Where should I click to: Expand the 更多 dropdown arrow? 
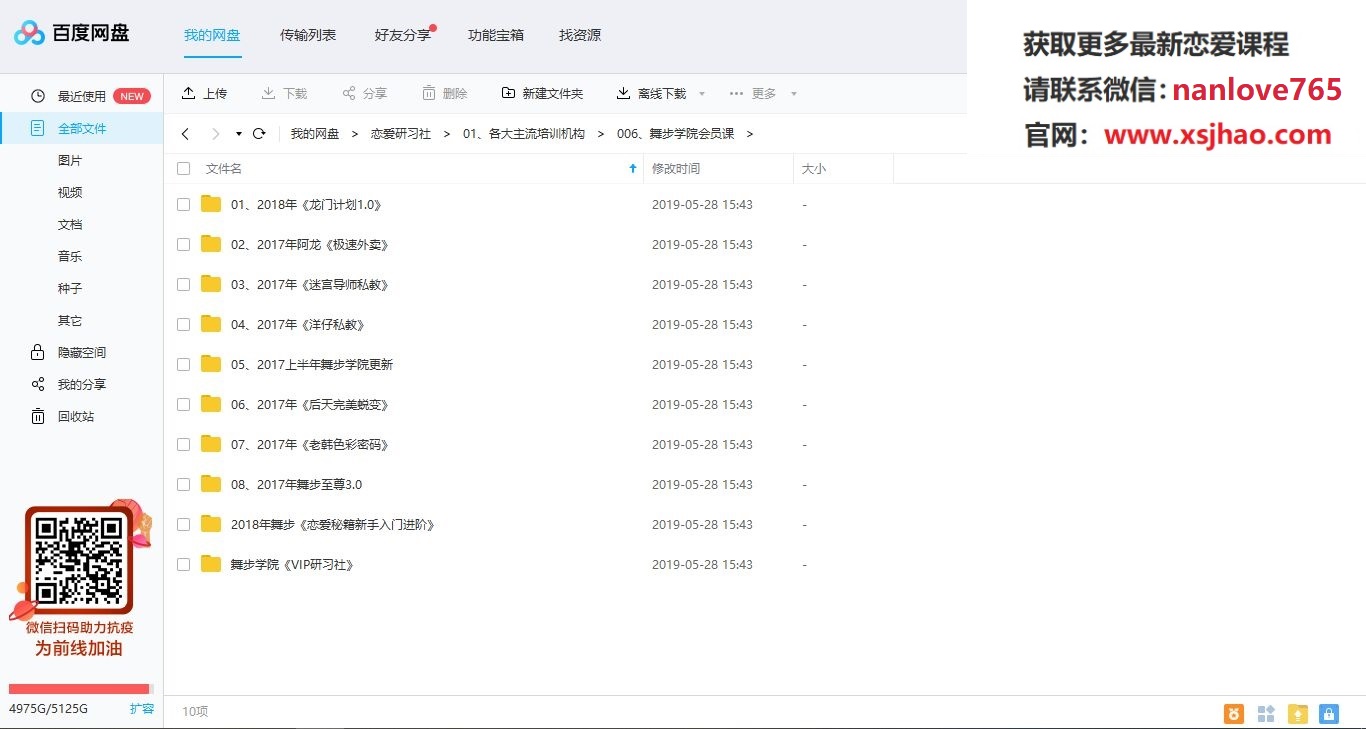tap(794, 93)
